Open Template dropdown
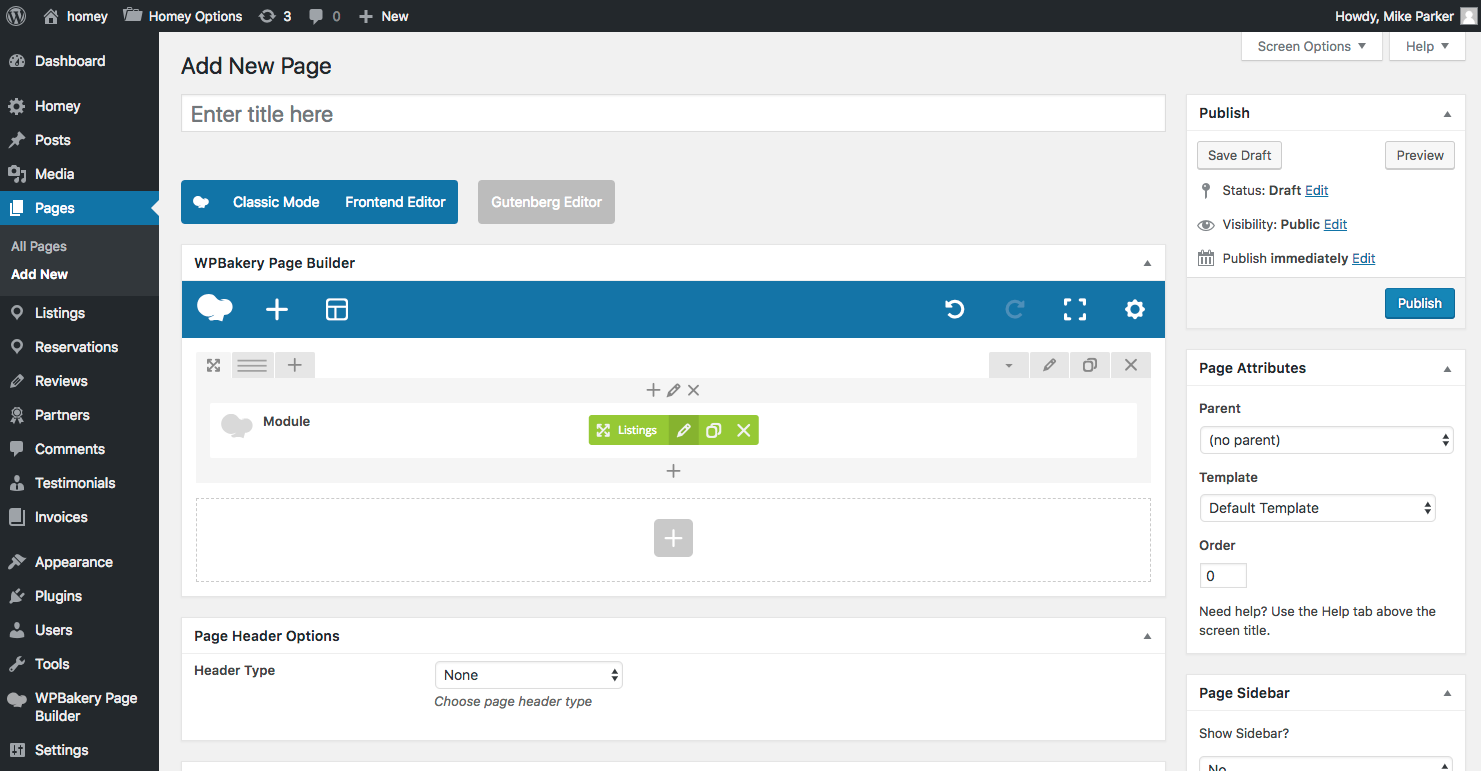The width and height of the screenshot is (1481, 771). tap(1317, 508)
